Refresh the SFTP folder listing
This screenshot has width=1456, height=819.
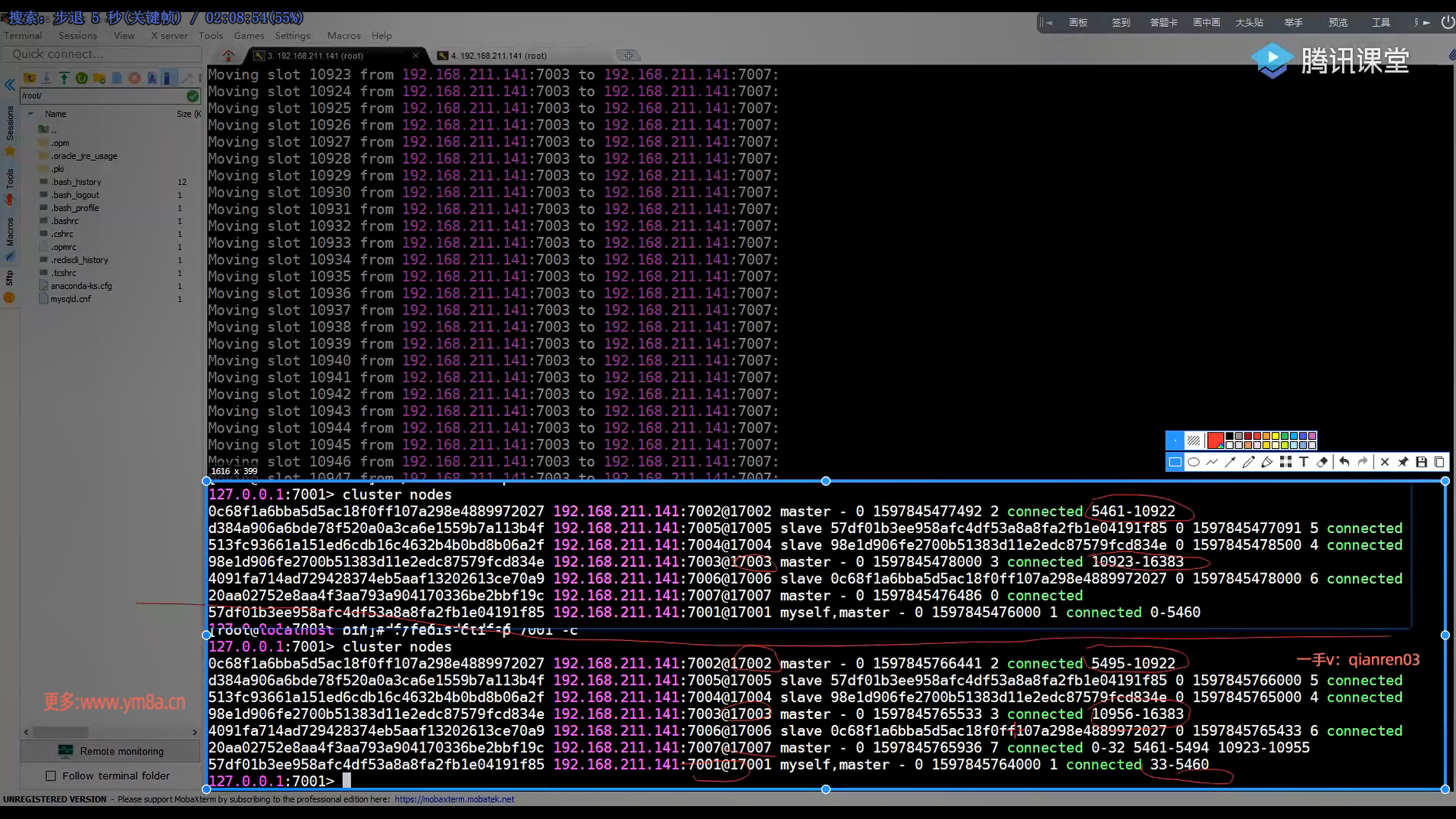pos(81,78)
